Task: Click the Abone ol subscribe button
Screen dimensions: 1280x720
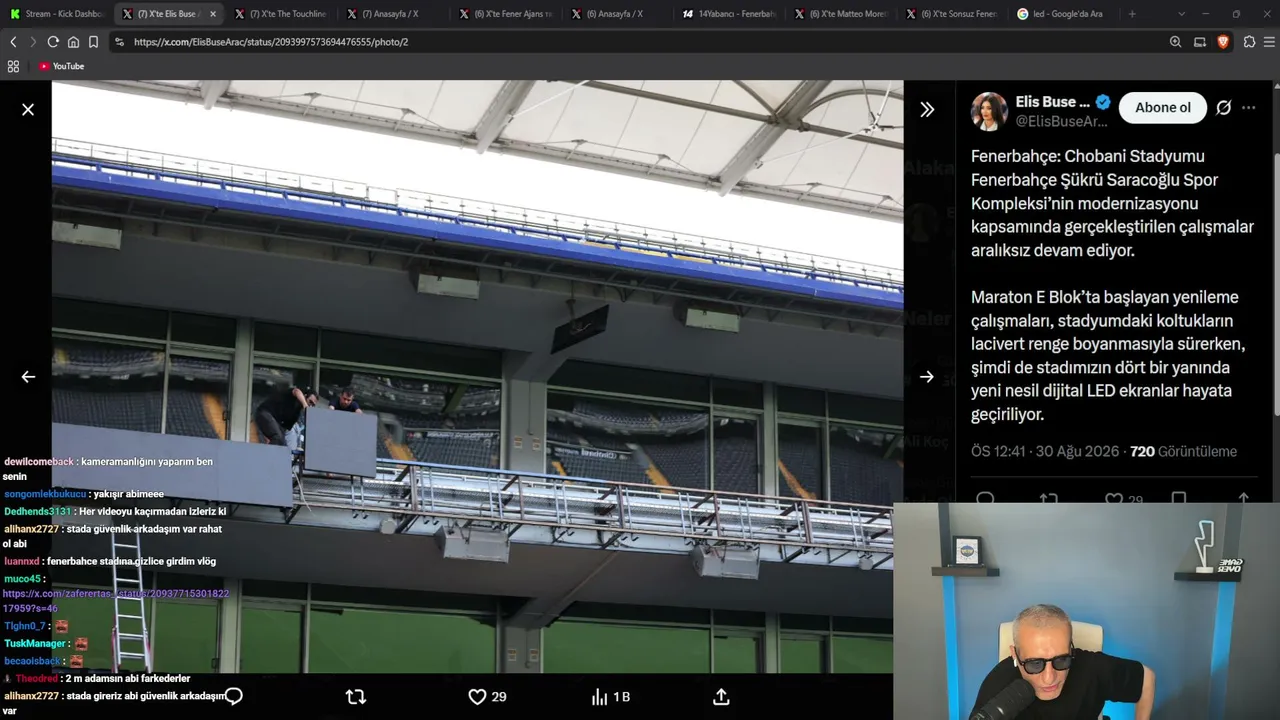Action: tap(1163, 108)
